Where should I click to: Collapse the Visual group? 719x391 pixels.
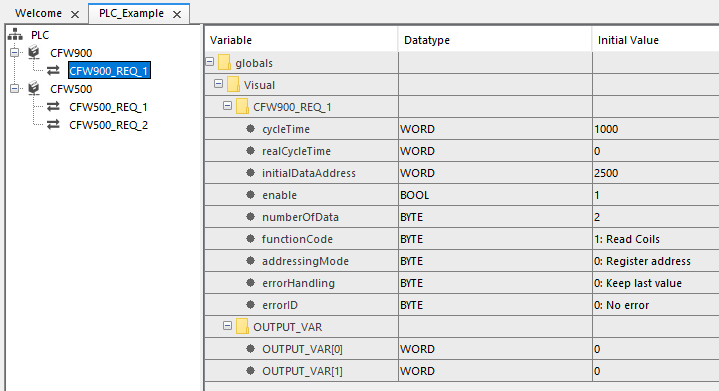tap(218, 83)
